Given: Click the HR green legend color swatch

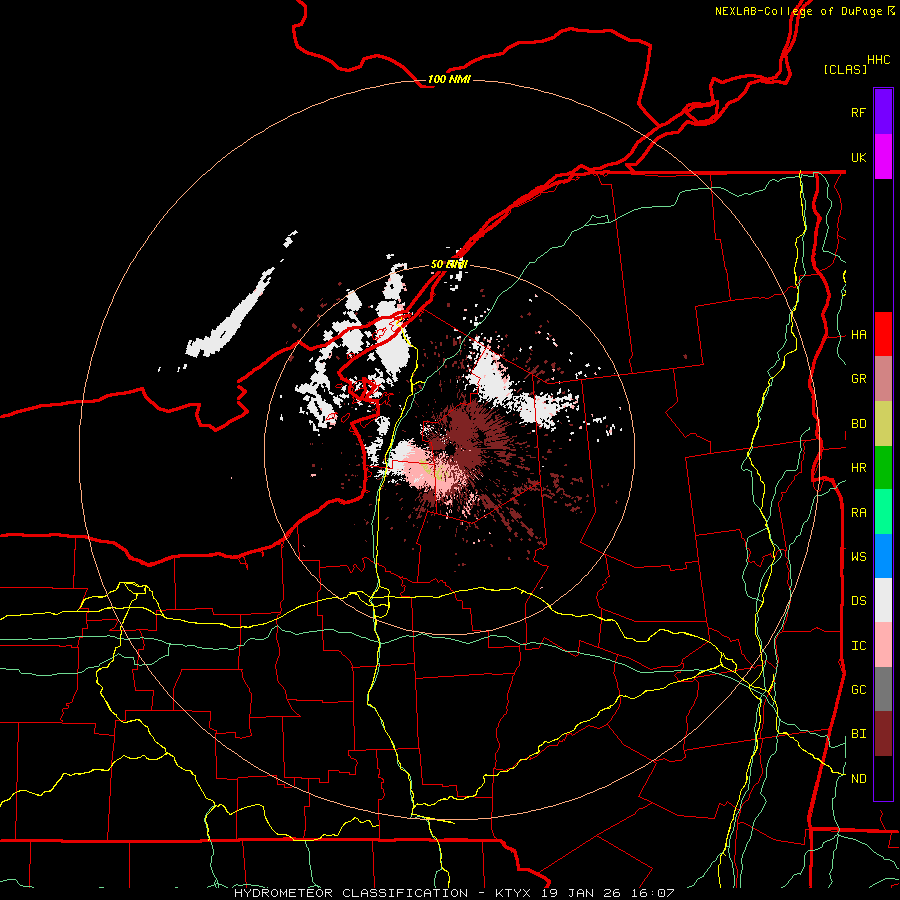Looking at the screenshot, I should tap(883, 468).
